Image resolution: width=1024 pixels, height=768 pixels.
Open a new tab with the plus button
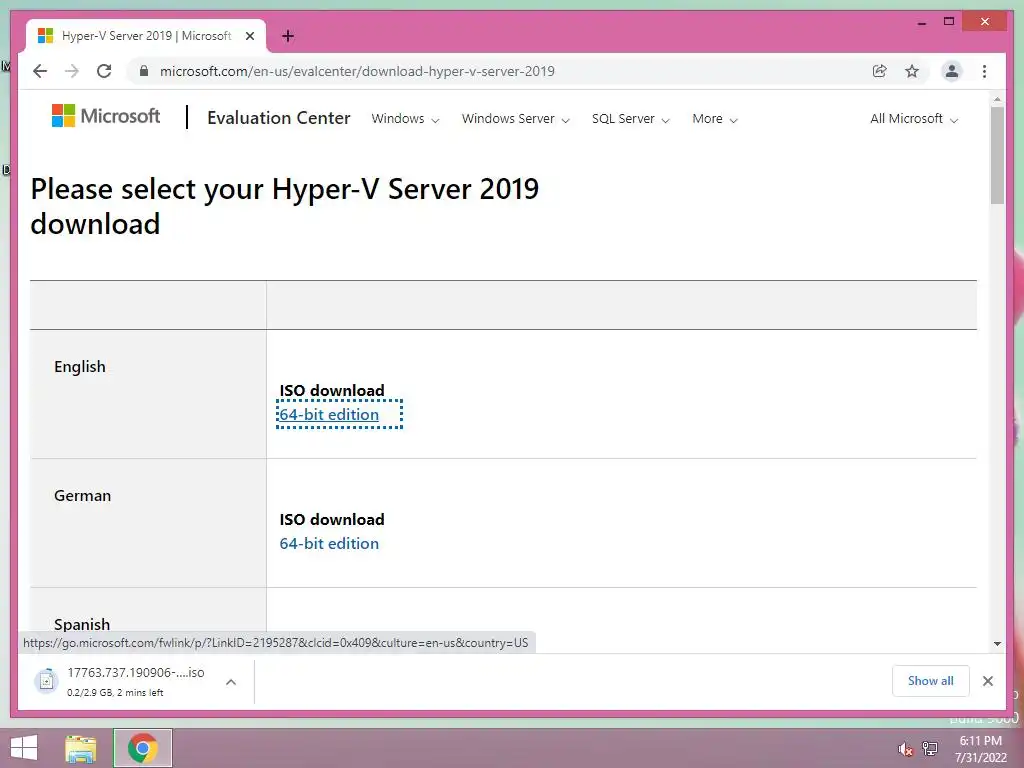(x=287, y=36)
